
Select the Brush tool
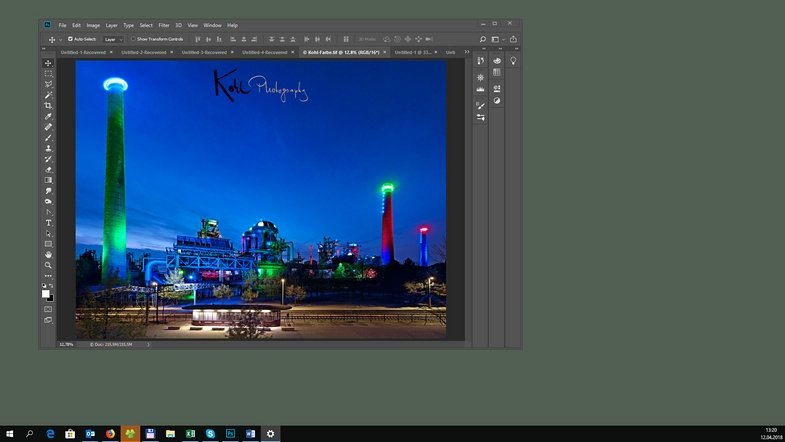click(48, 138)
